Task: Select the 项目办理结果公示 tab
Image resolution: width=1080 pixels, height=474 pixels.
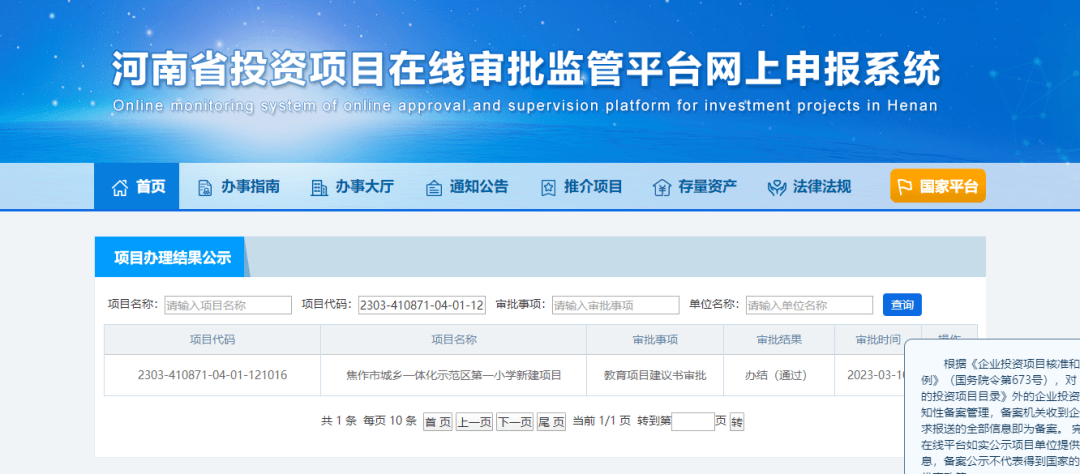Action: click(172, 258)
